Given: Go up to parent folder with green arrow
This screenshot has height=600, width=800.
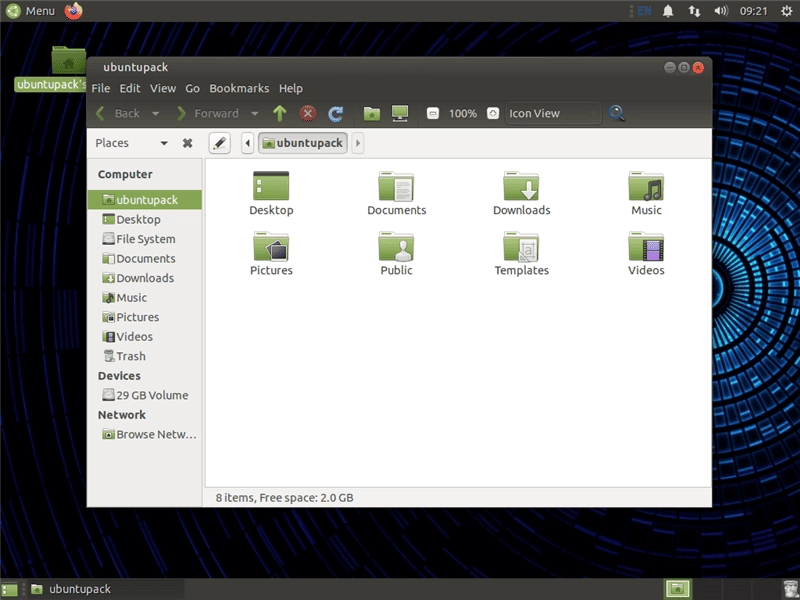Looking at the screenshot, I should pyautogui.click(x=280, y=113).
